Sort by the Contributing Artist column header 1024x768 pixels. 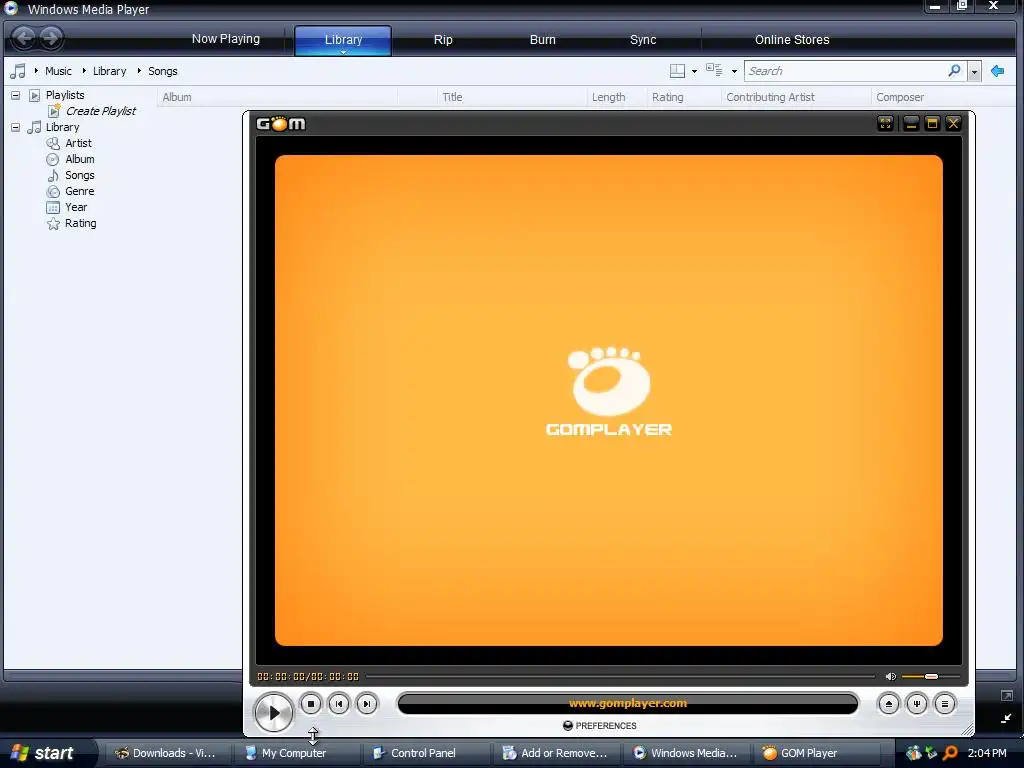point(795,97)
